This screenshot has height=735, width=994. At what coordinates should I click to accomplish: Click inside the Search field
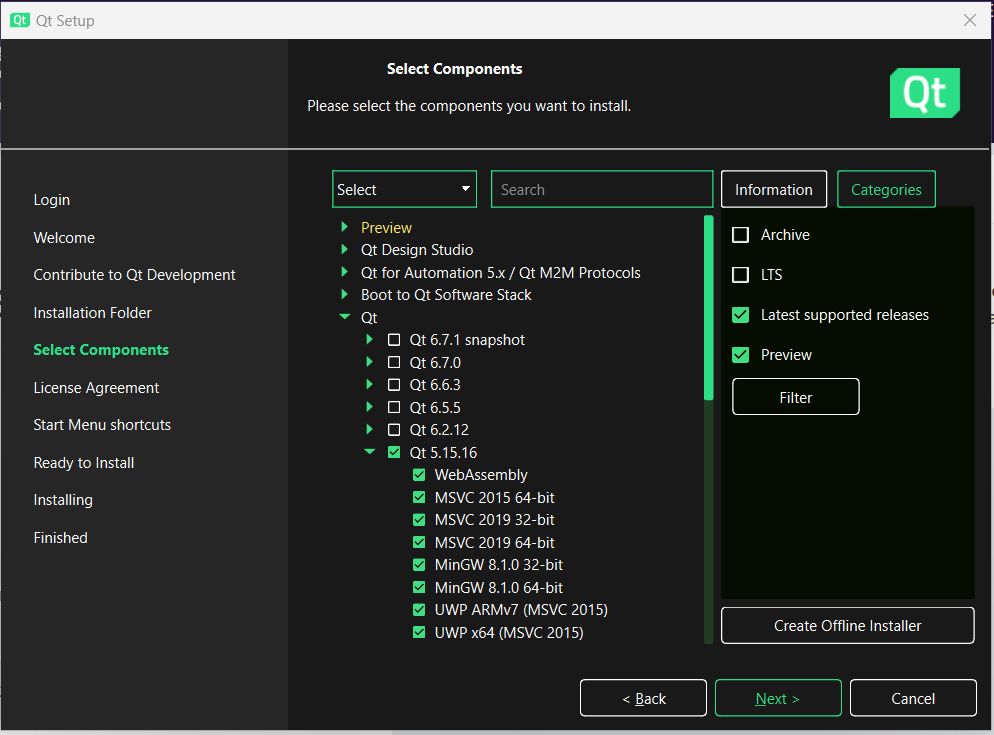(x=601, y=189)
